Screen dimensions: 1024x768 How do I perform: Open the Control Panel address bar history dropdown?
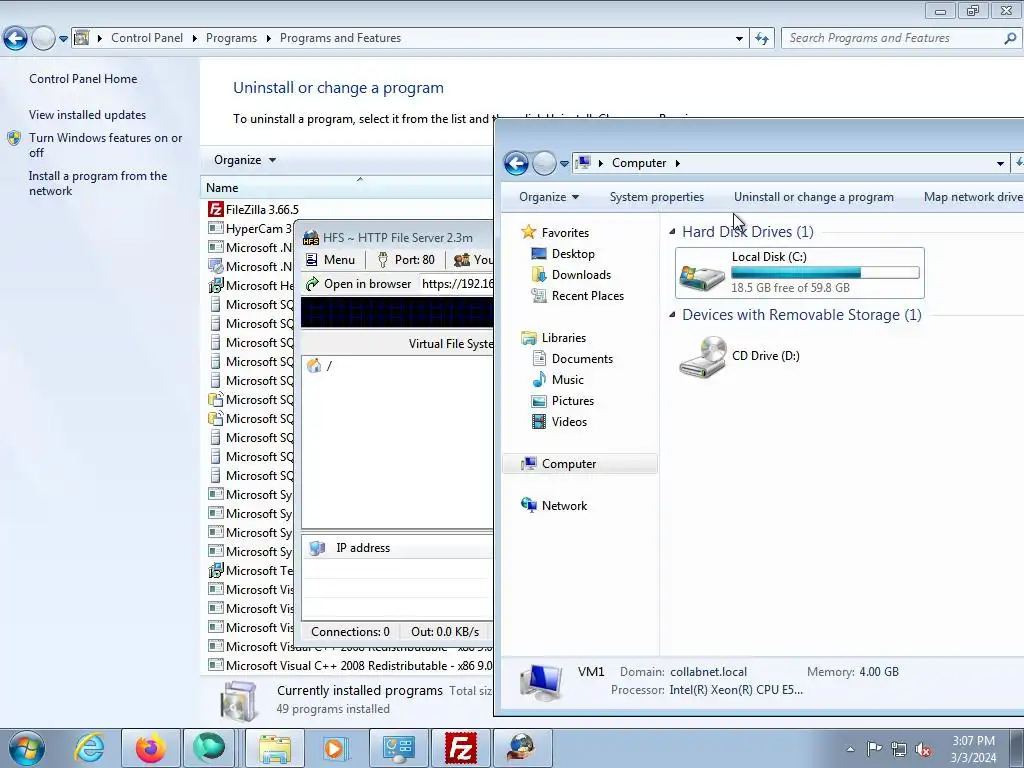coord(739,39)
